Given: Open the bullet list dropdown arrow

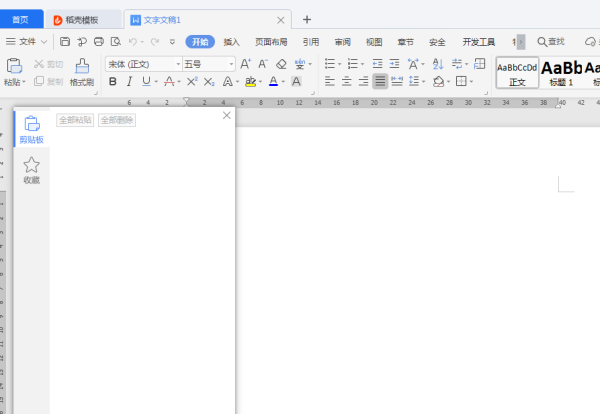Looking at the screenshot, I should coord(339,64).
